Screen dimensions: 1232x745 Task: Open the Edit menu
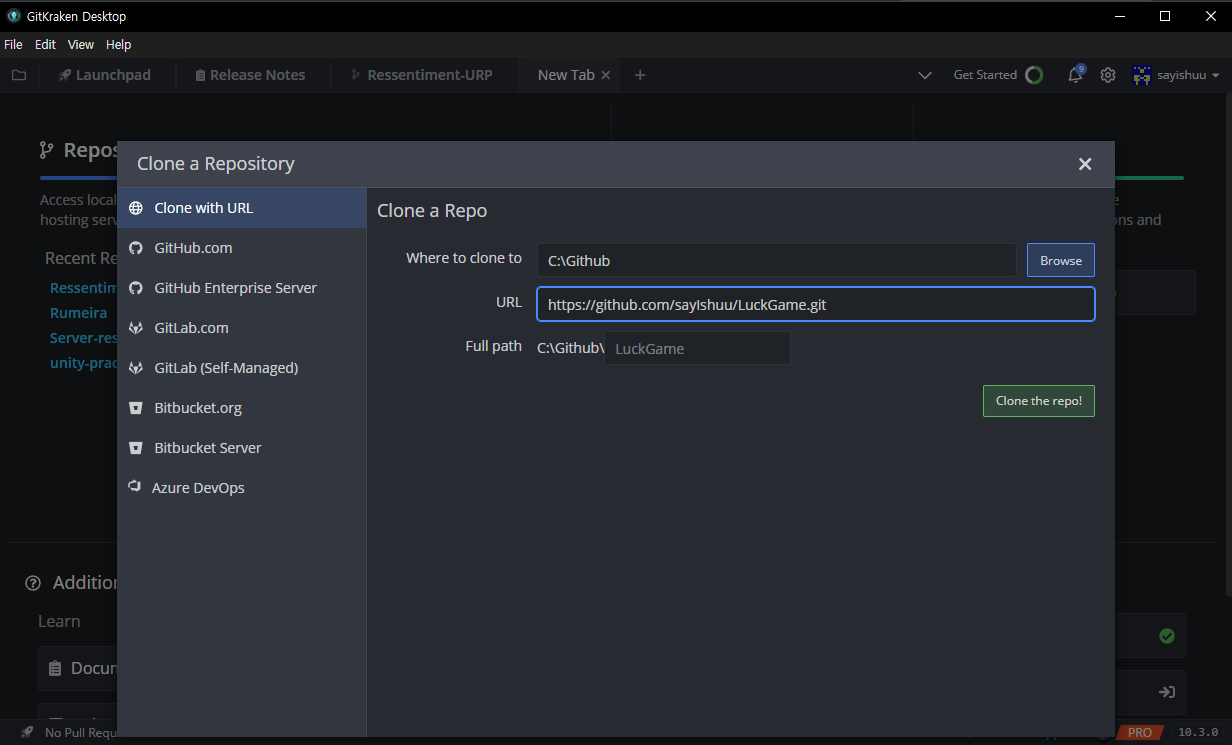(x=45, y=45)
